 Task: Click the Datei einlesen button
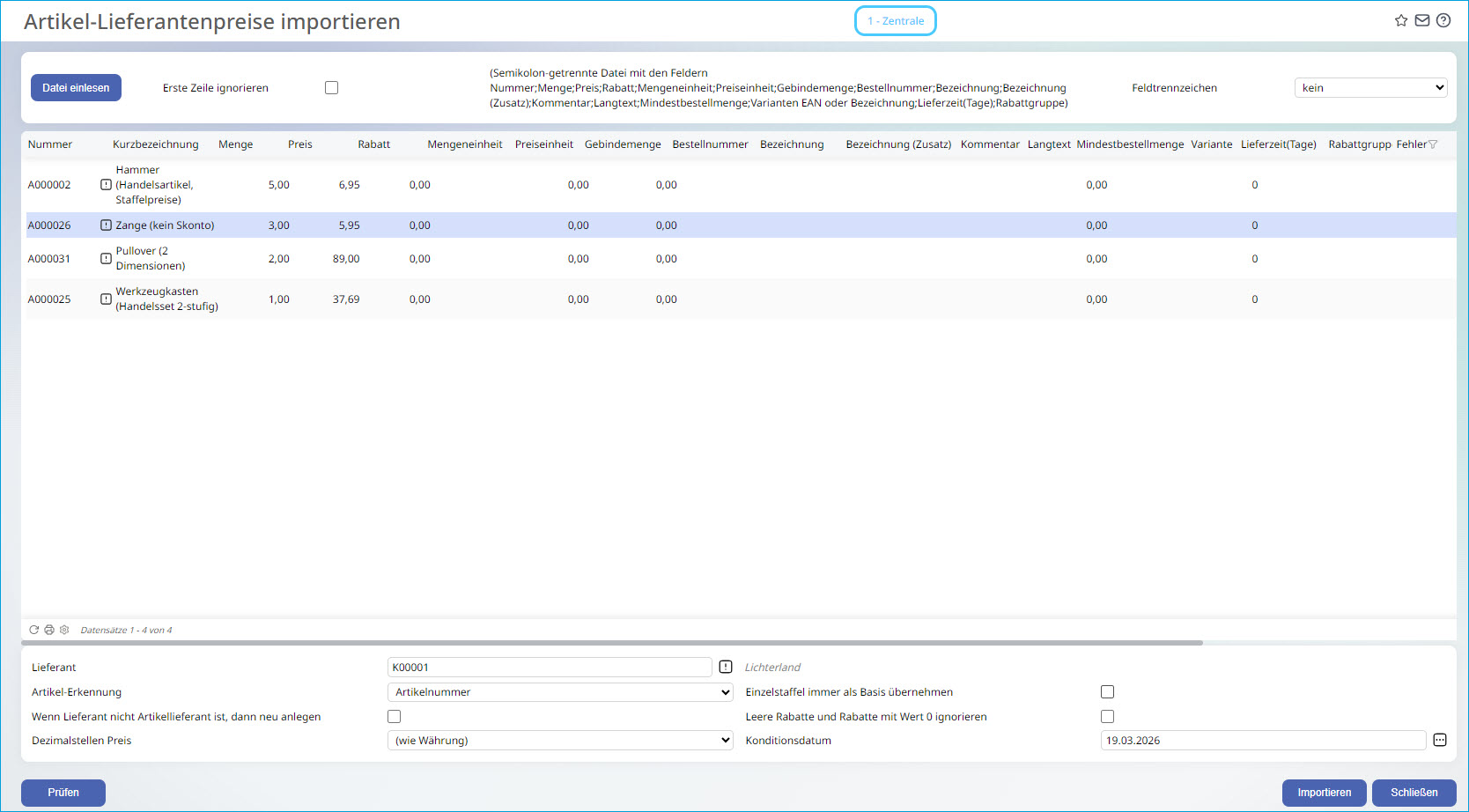coord(76,88)
